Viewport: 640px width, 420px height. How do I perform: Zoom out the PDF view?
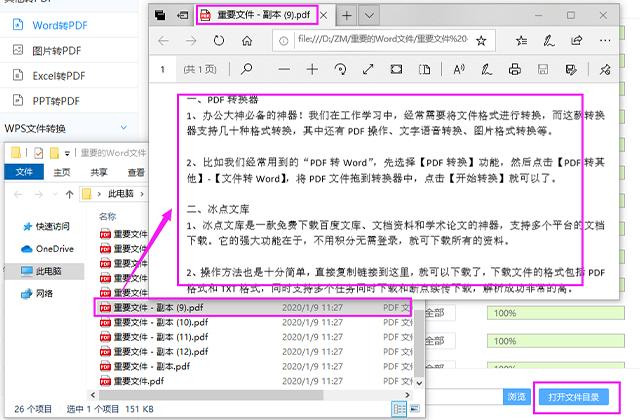coord(284,69)
